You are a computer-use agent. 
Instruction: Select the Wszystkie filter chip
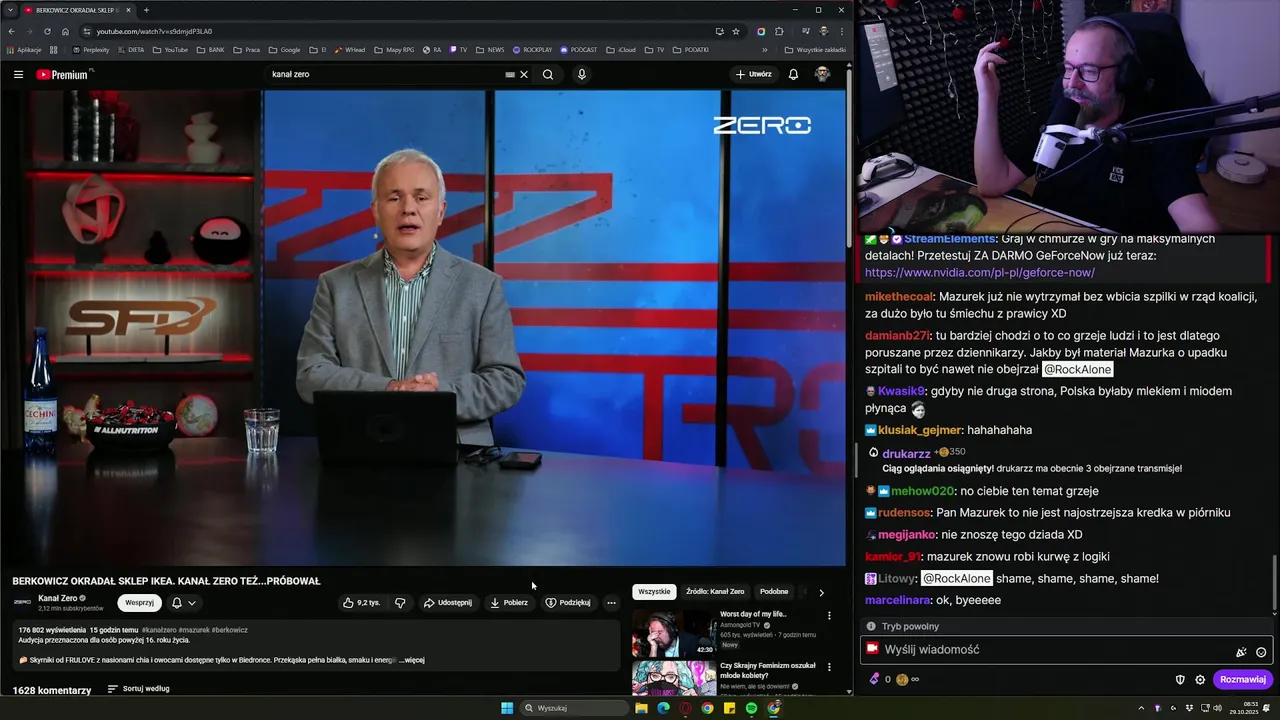(x=654, y=592)
